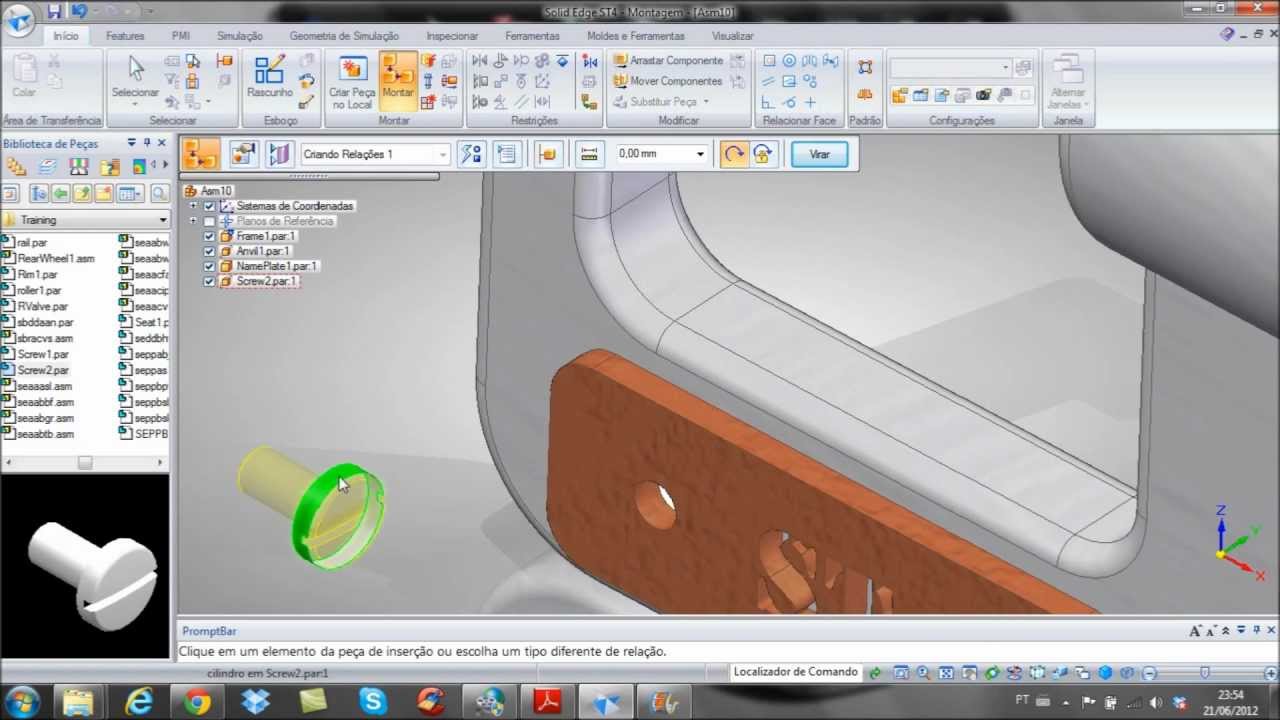Switch to the PMI ribbon tab
Viewport: 1280px width, 720px height.
[181, 36]
